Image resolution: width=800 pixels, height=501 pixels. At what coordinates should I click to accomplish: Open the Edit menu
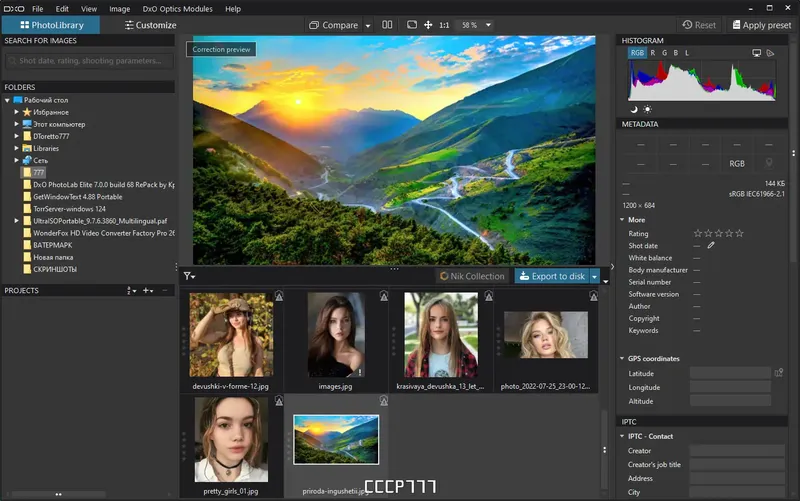(62, 9)
